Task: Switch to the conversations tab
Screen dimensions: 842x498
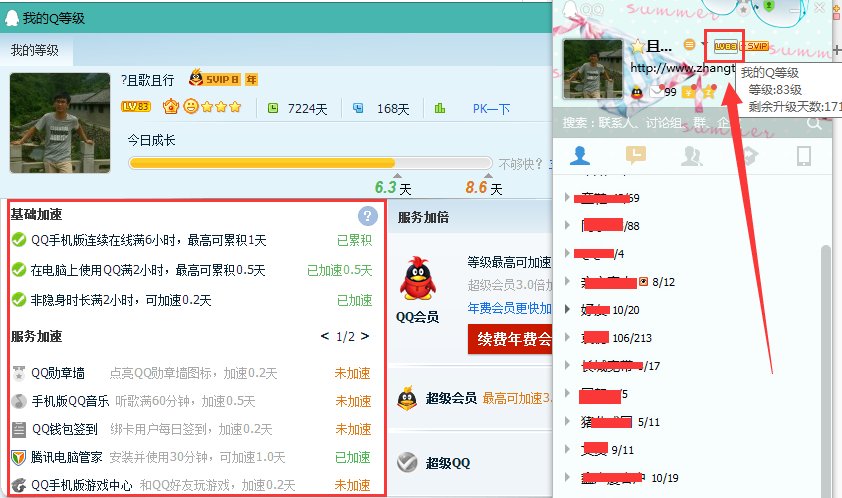Action: pyautogui.click(x=636, y=156)
